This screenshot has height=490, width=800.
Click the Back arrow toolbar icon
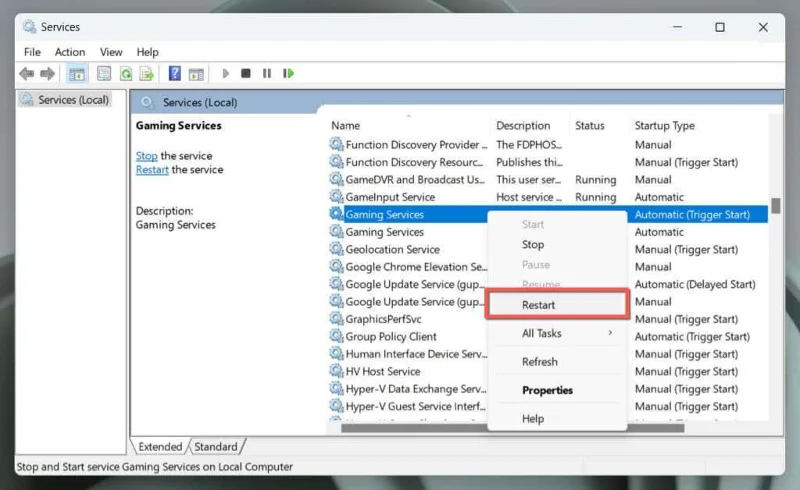point(26,73)
